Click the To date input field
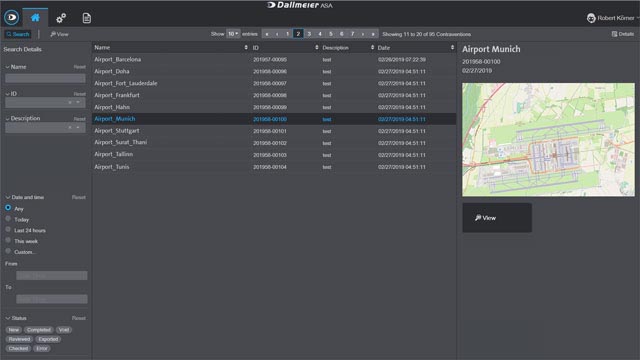This screenshot has height=360, width=640. (52, 299)
